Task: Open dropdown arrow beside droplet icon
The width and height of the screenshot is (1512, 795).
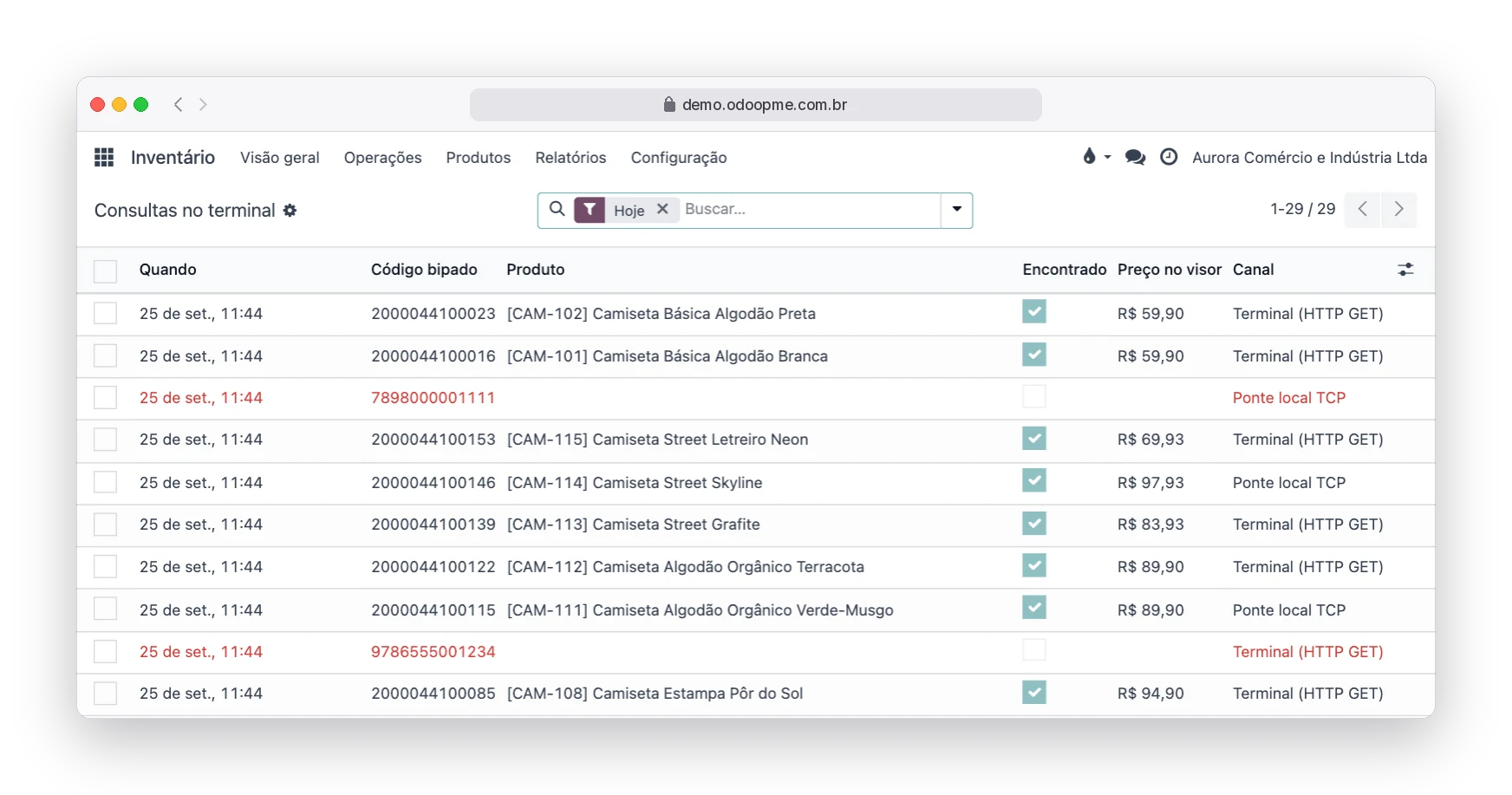Action: tap(1107, 157)
